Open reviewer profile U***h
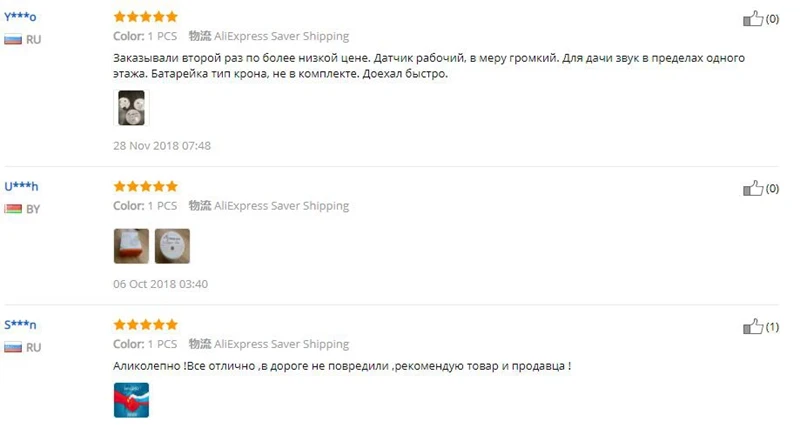800x428 pixels. click(21, 186)
